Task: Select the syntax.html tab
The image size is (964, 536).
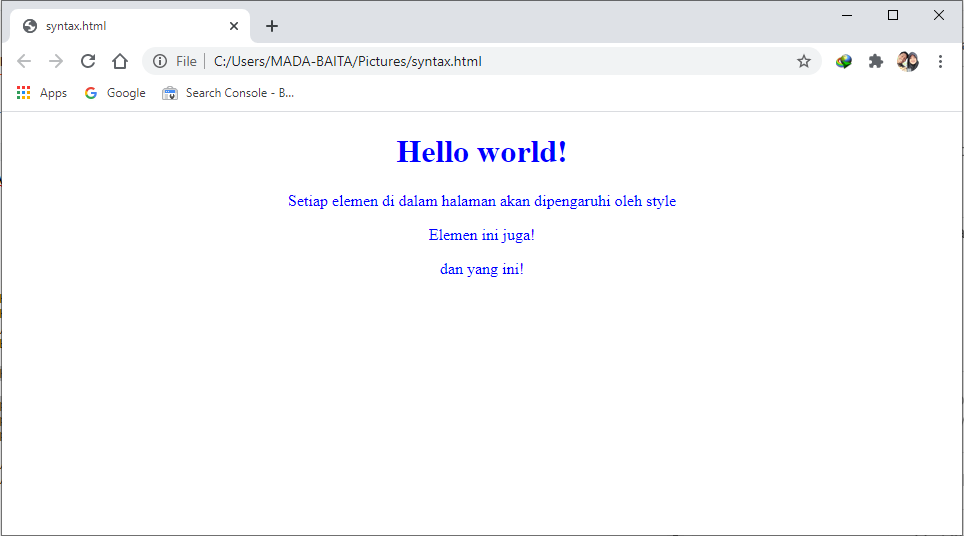Action: (130, 26)
